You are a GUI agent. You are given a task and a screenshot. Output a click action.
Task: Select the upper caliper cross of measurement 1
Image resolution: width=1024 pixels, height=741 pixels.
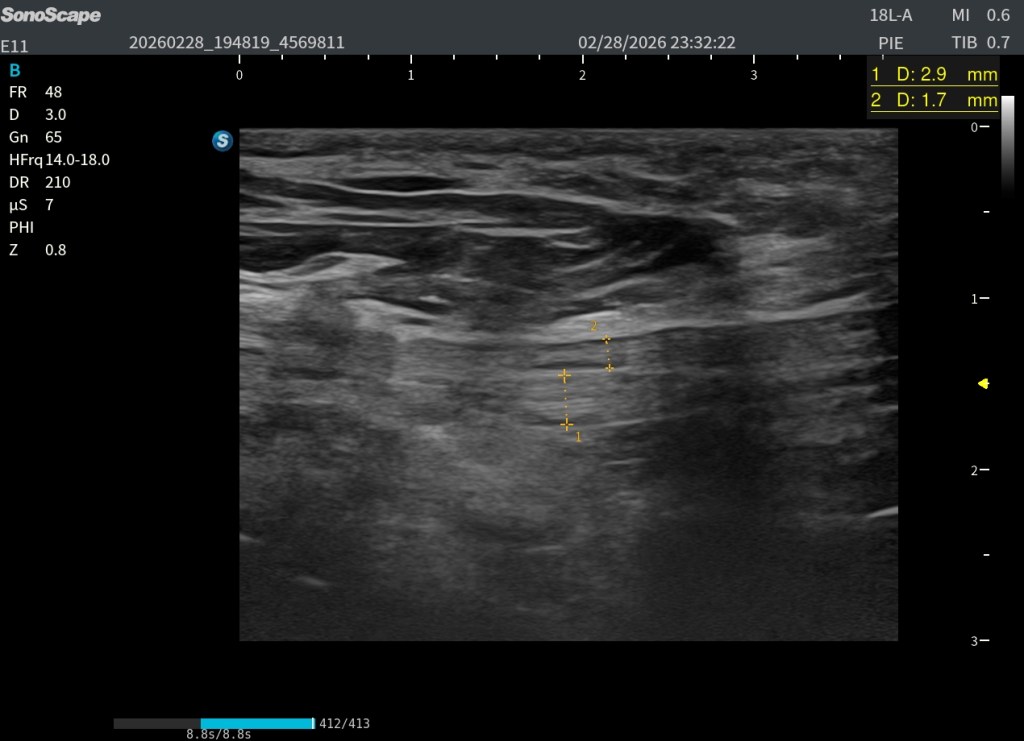point(564,376)
